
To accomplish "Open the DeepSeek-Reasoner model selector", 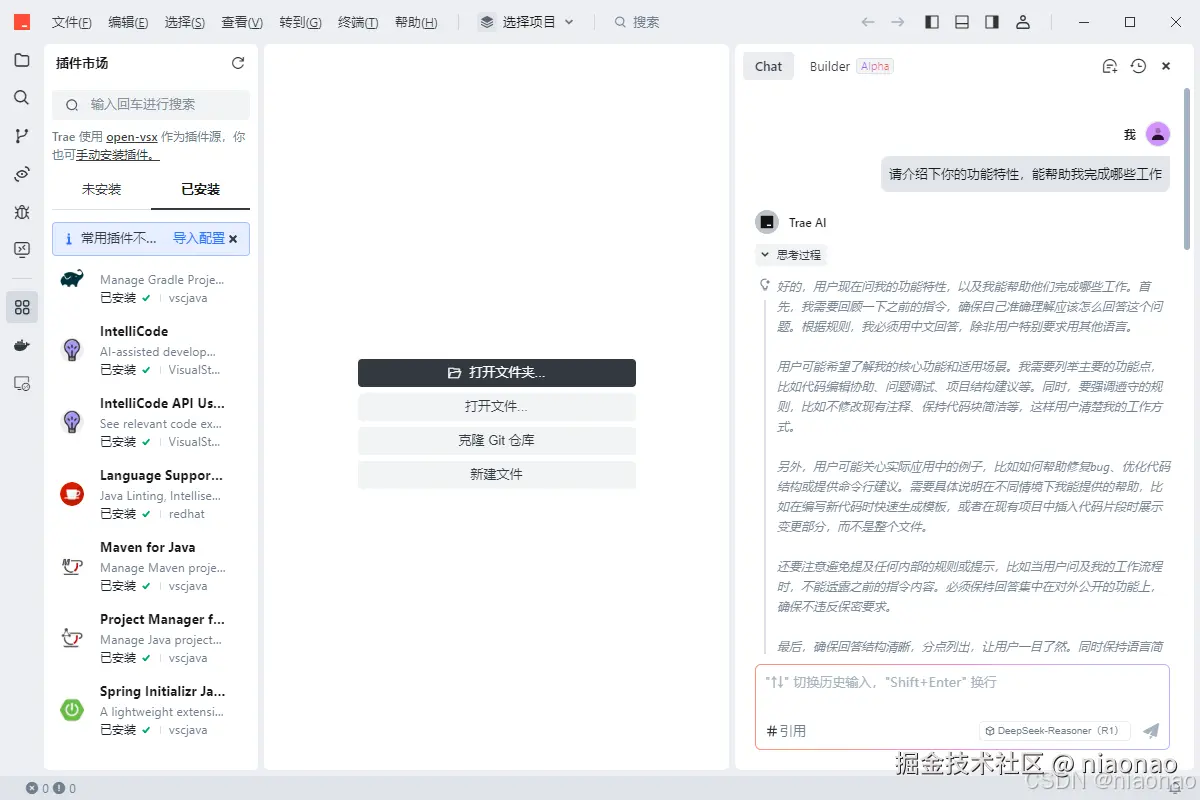I will click(1053, 730).
